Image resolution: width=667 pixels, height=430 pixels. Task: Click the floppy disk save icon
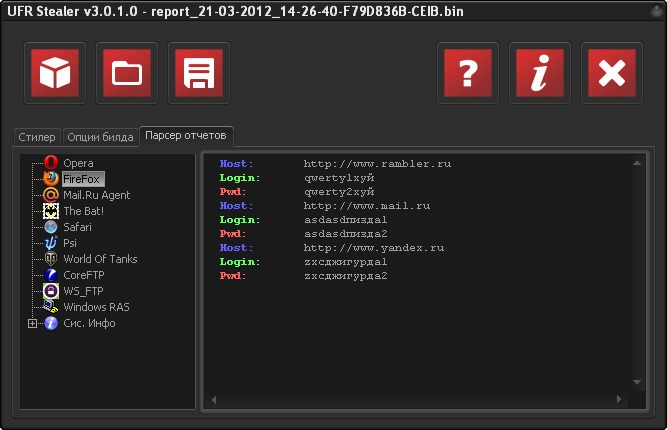[x=198, y=73]
